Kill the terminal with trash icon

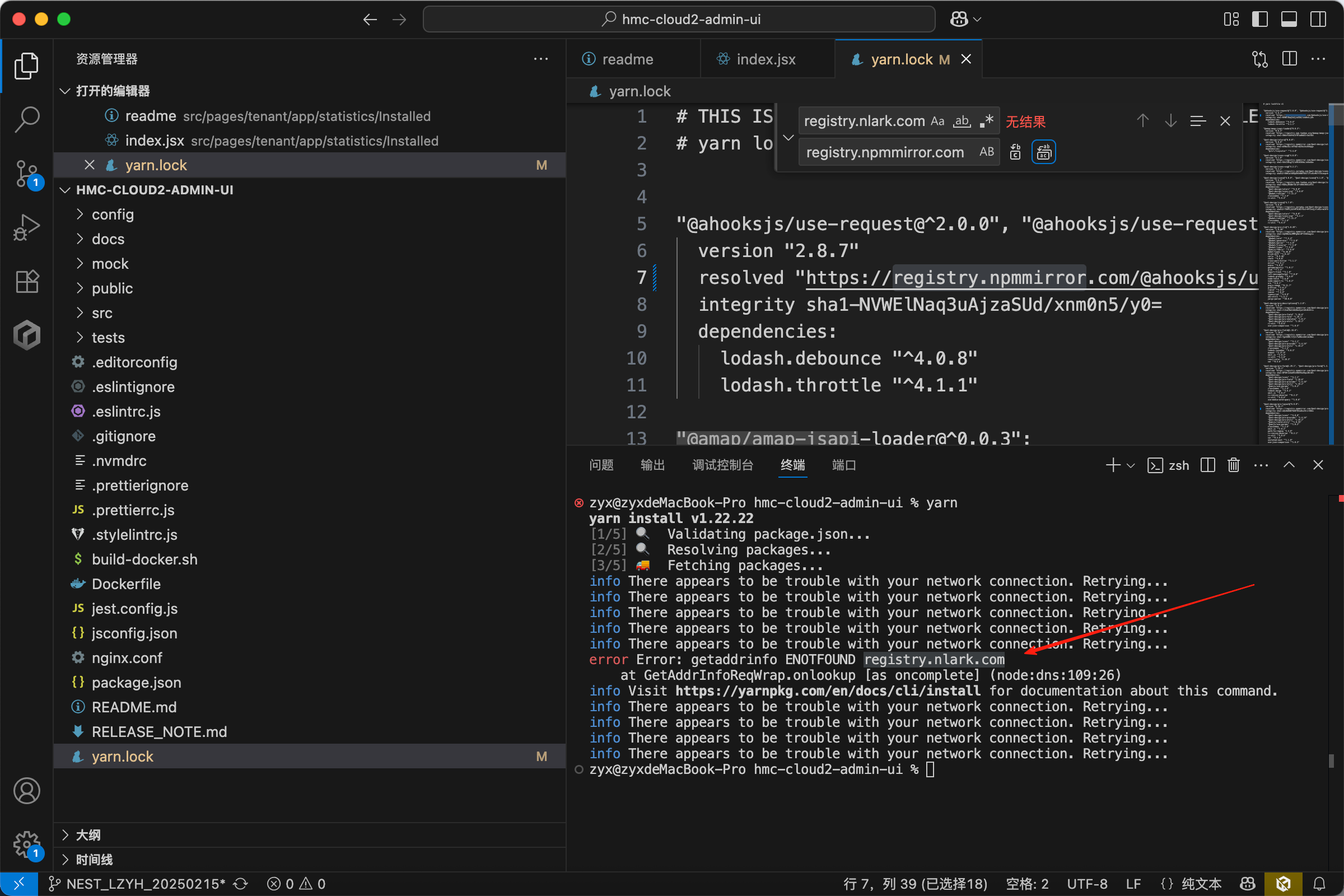(1233, 465)
